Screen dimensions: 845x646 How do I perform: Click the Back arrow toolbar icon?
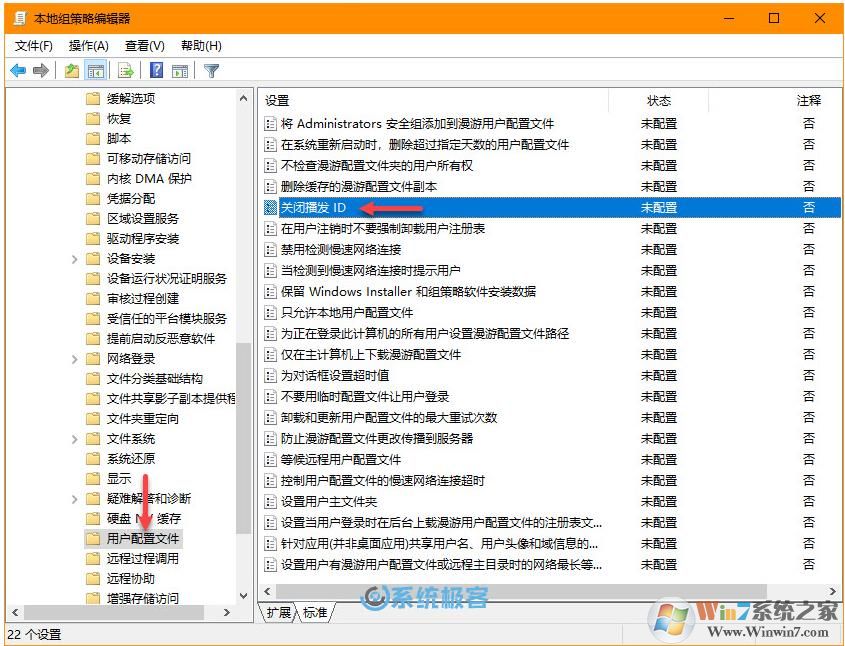point(18,71)
